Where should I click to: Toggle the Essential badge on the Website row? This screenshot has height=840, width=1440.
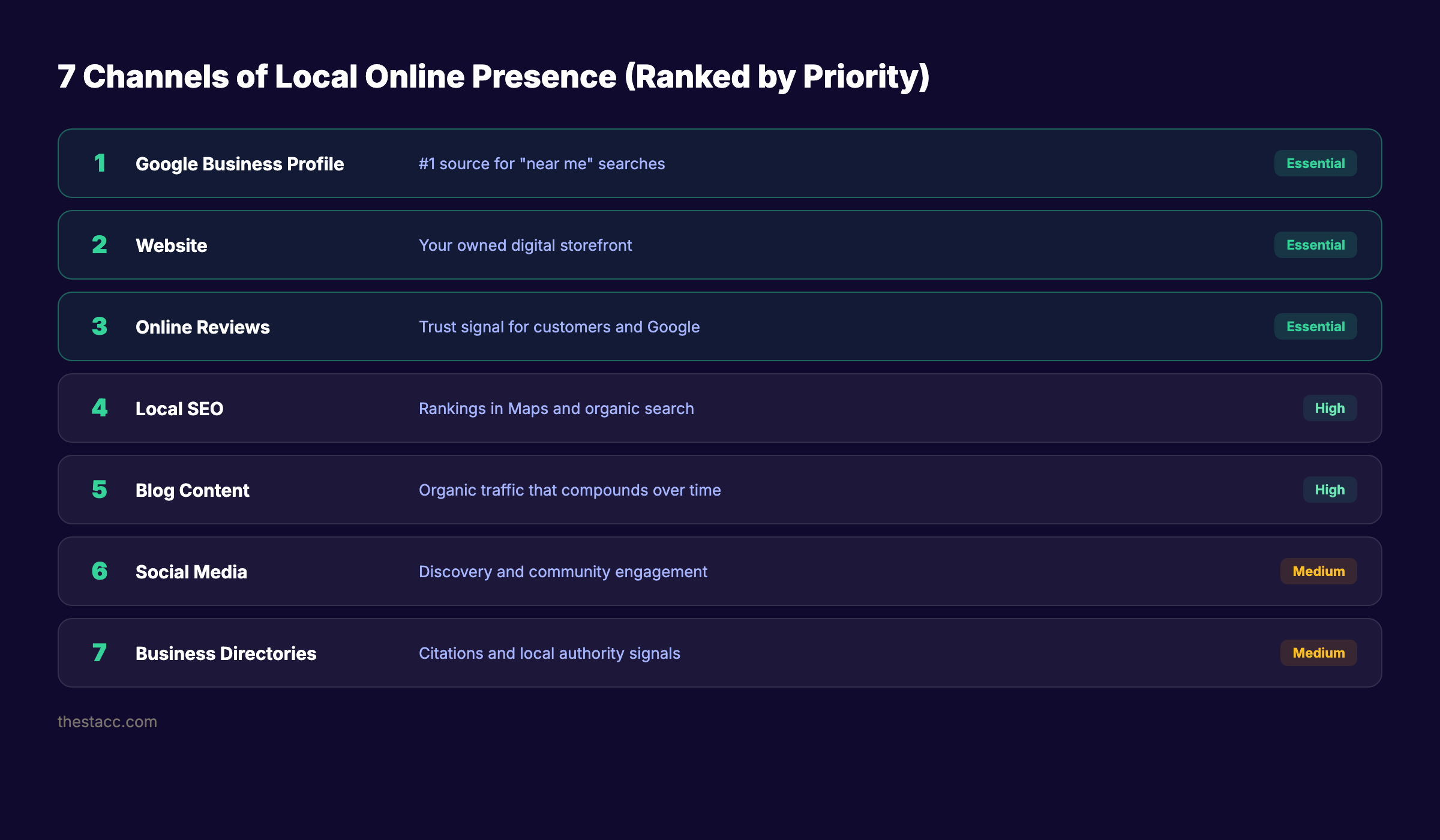click(x=1315, y=245)
